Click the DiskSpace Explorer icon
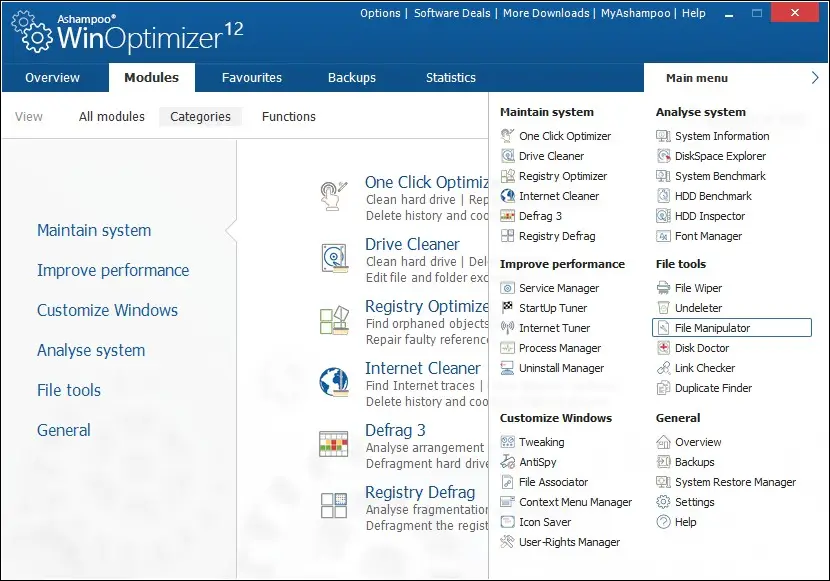 click(x=663, y=156)
